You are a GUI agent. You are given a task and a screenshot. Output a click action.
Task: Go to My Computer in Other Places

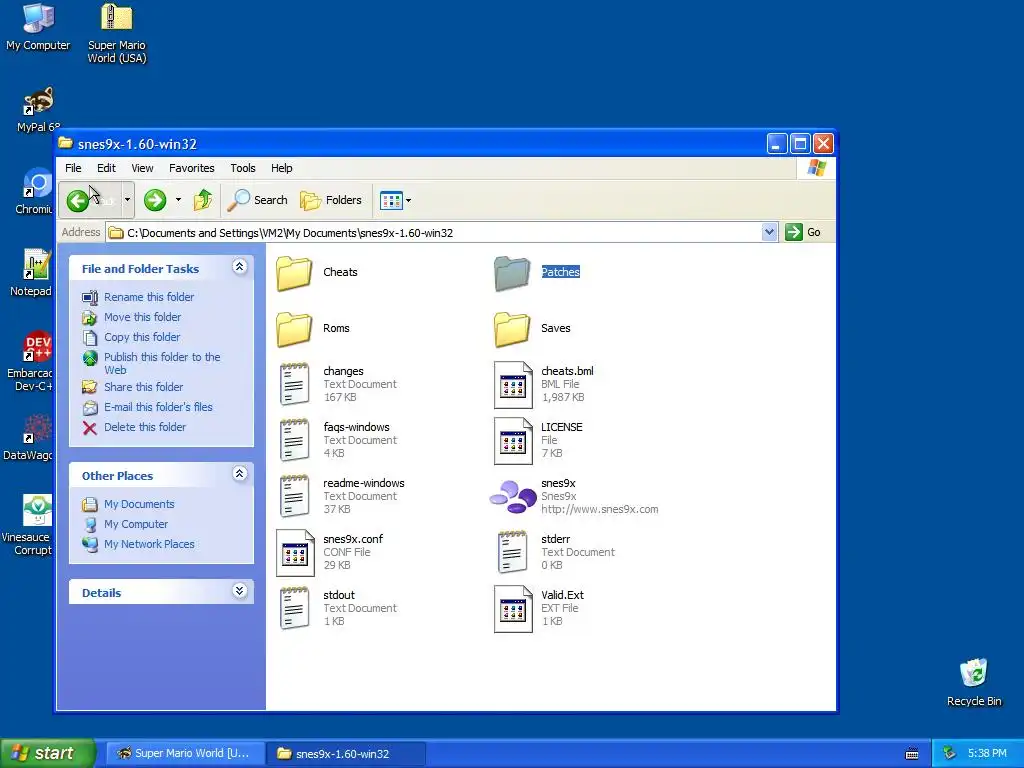[136, 524]
